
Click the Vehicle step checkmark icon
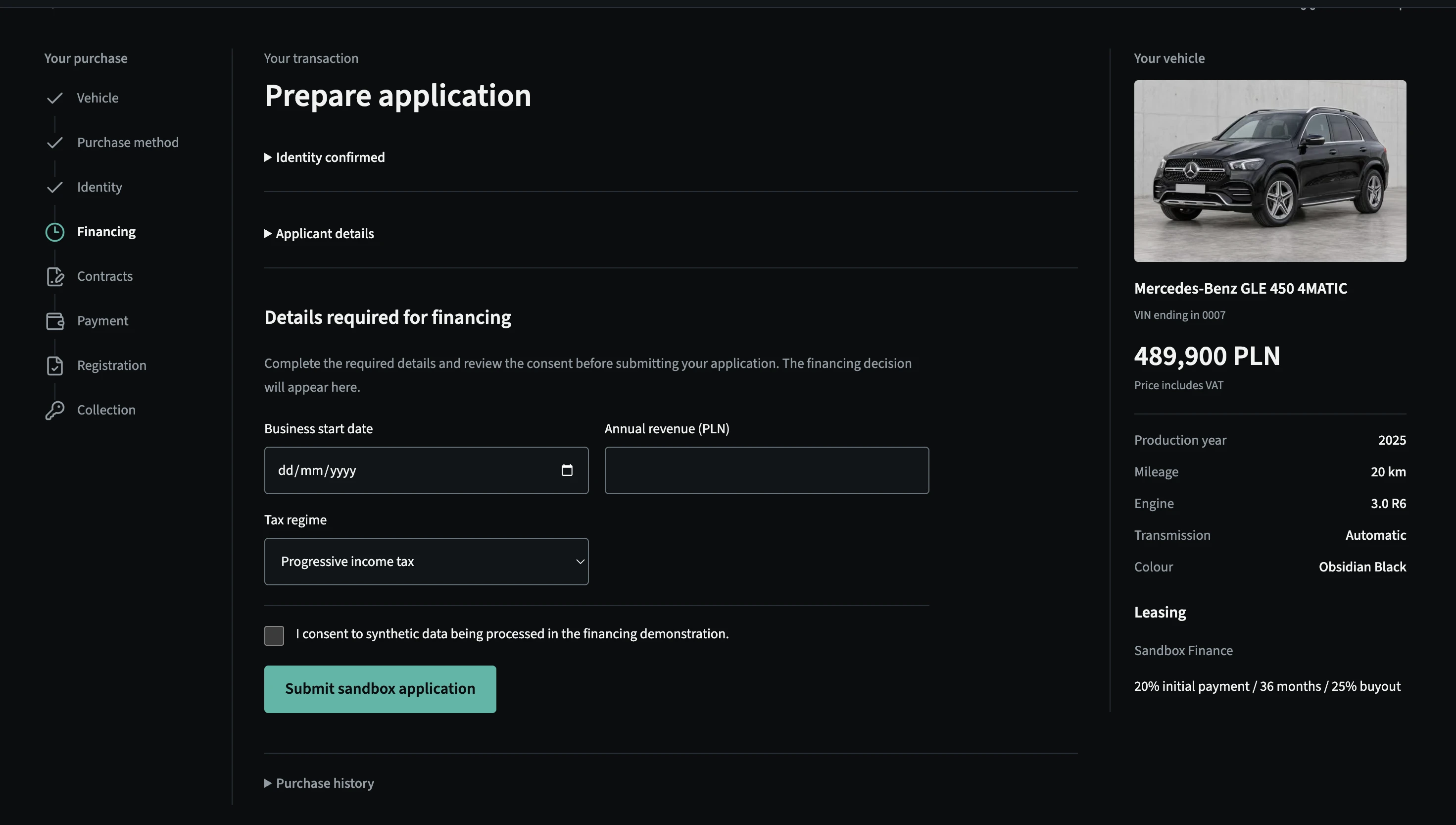[54, 98]
